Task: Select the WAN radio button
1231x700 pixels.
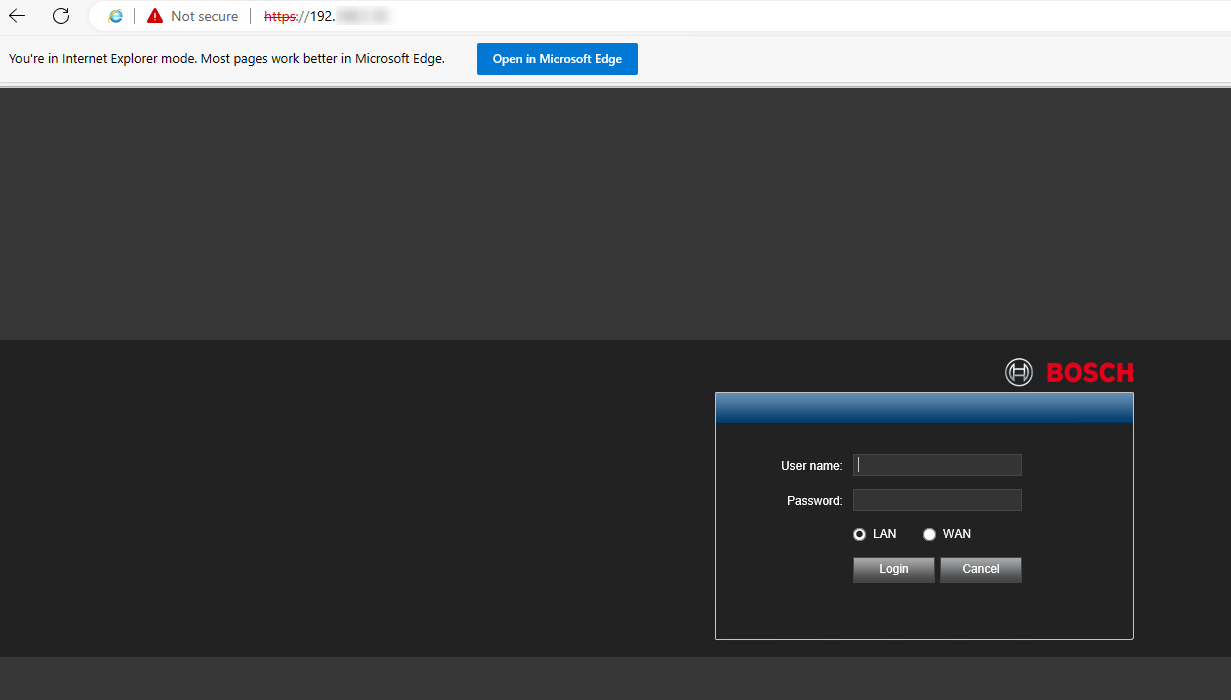Action: [929, 535]
